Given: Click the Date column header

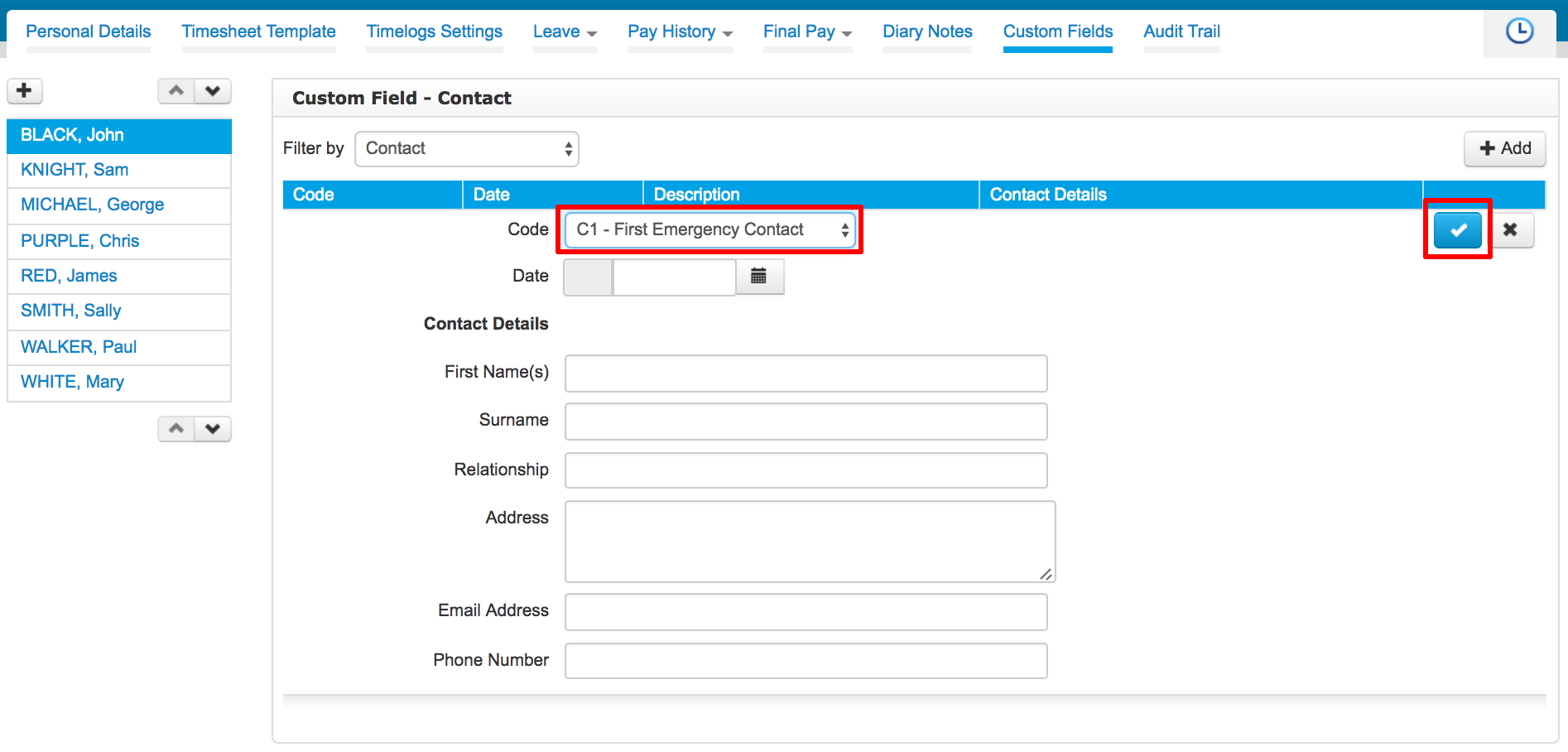Looking at the screenshot, I should (x=553, y=195).
